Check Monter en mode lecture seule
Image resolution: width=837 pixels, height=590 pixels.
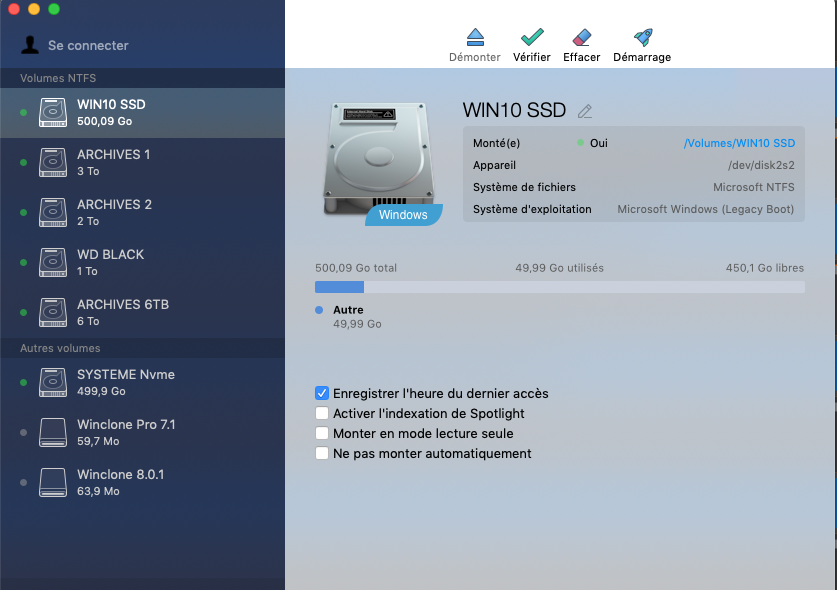coord(322,433)
